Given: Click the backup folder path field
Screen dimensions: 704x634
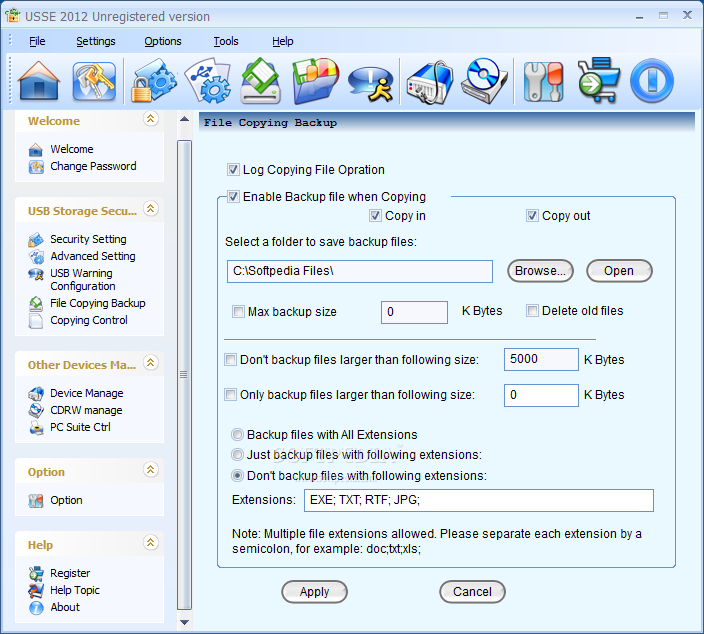Looking at the screenshot, I should tap(360, 271).
